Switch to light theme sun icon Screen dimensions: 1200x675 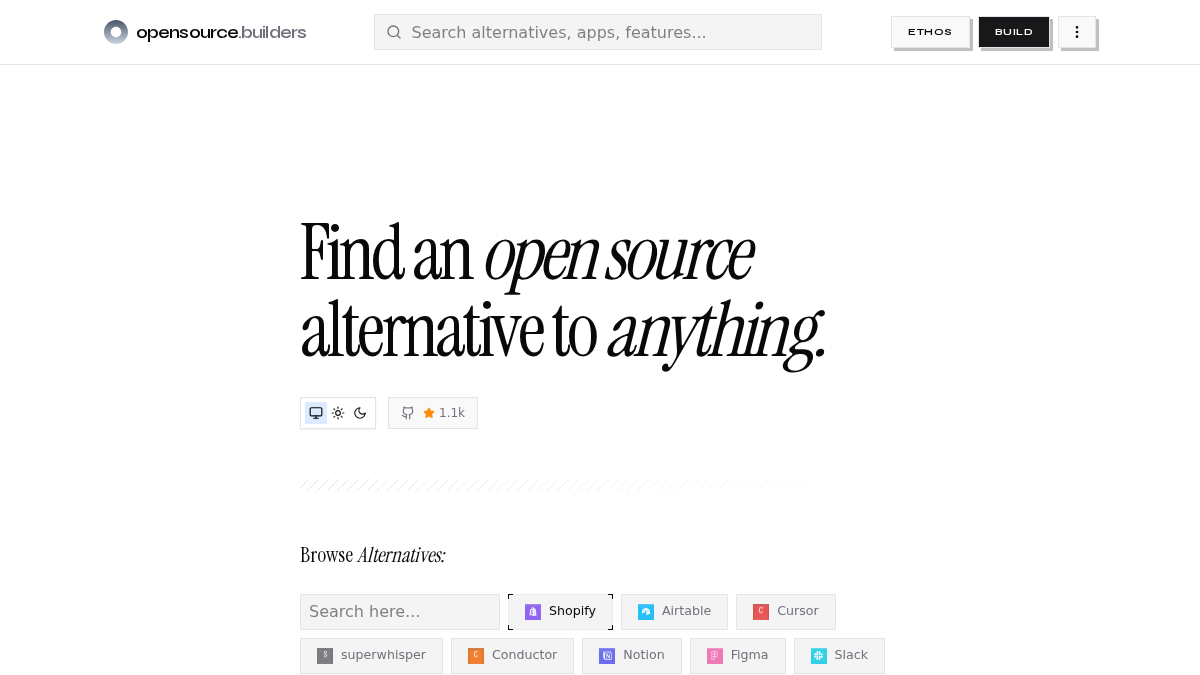[338, 413]
